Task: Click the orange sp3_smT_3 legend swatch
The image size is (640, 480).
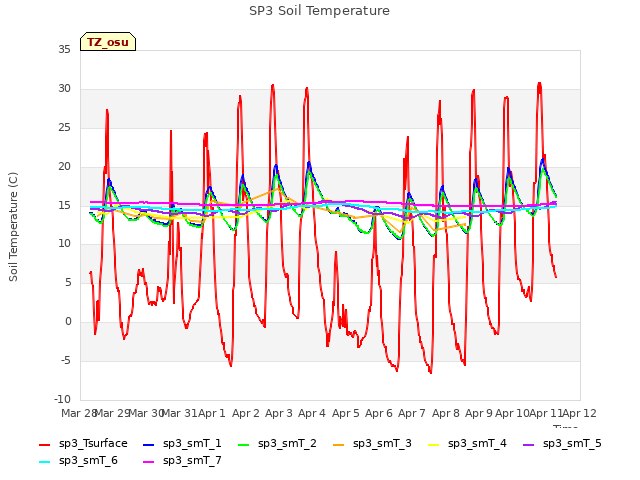Action: 339,444
